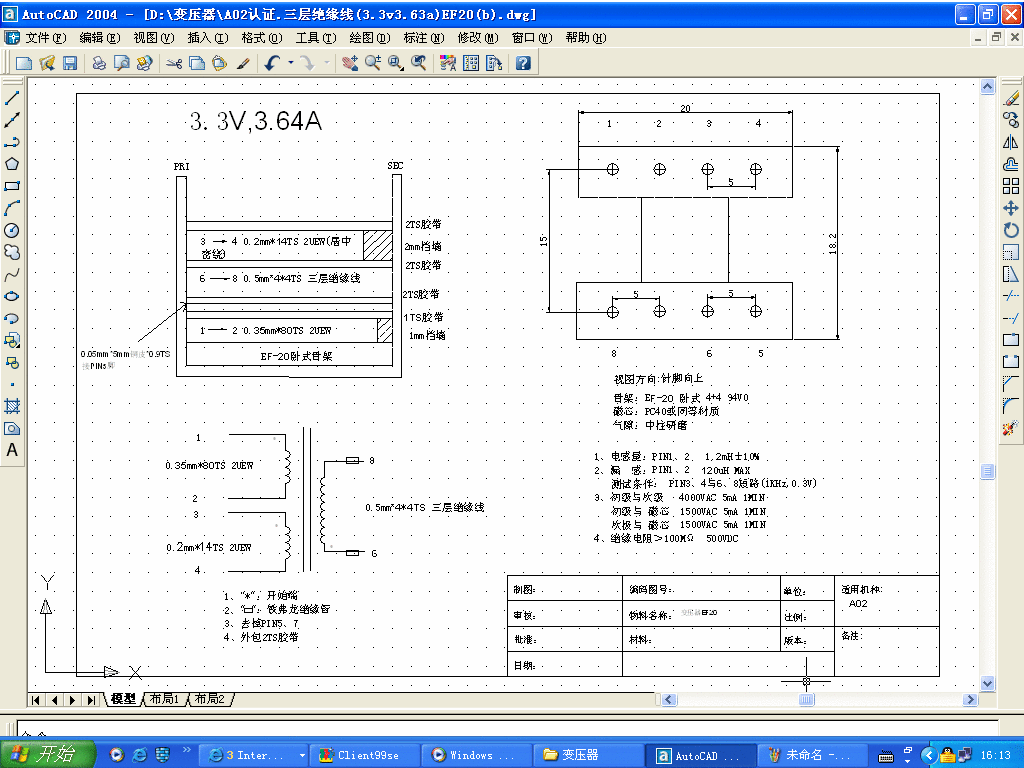Open the 编辑(E) menu
Viewport: 1024px width, 768px height.
tap(100, 38)
